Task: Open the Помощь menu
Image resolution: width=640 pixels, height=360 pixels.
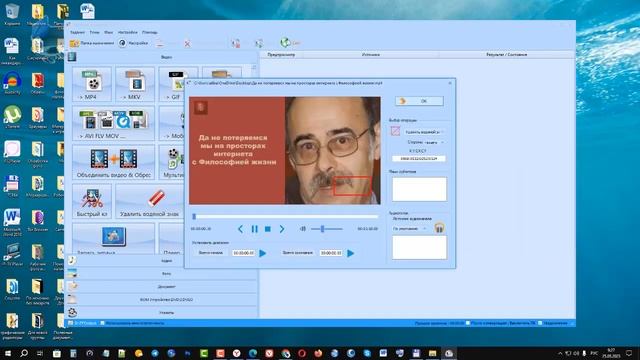Action: (x=150, y=32)
